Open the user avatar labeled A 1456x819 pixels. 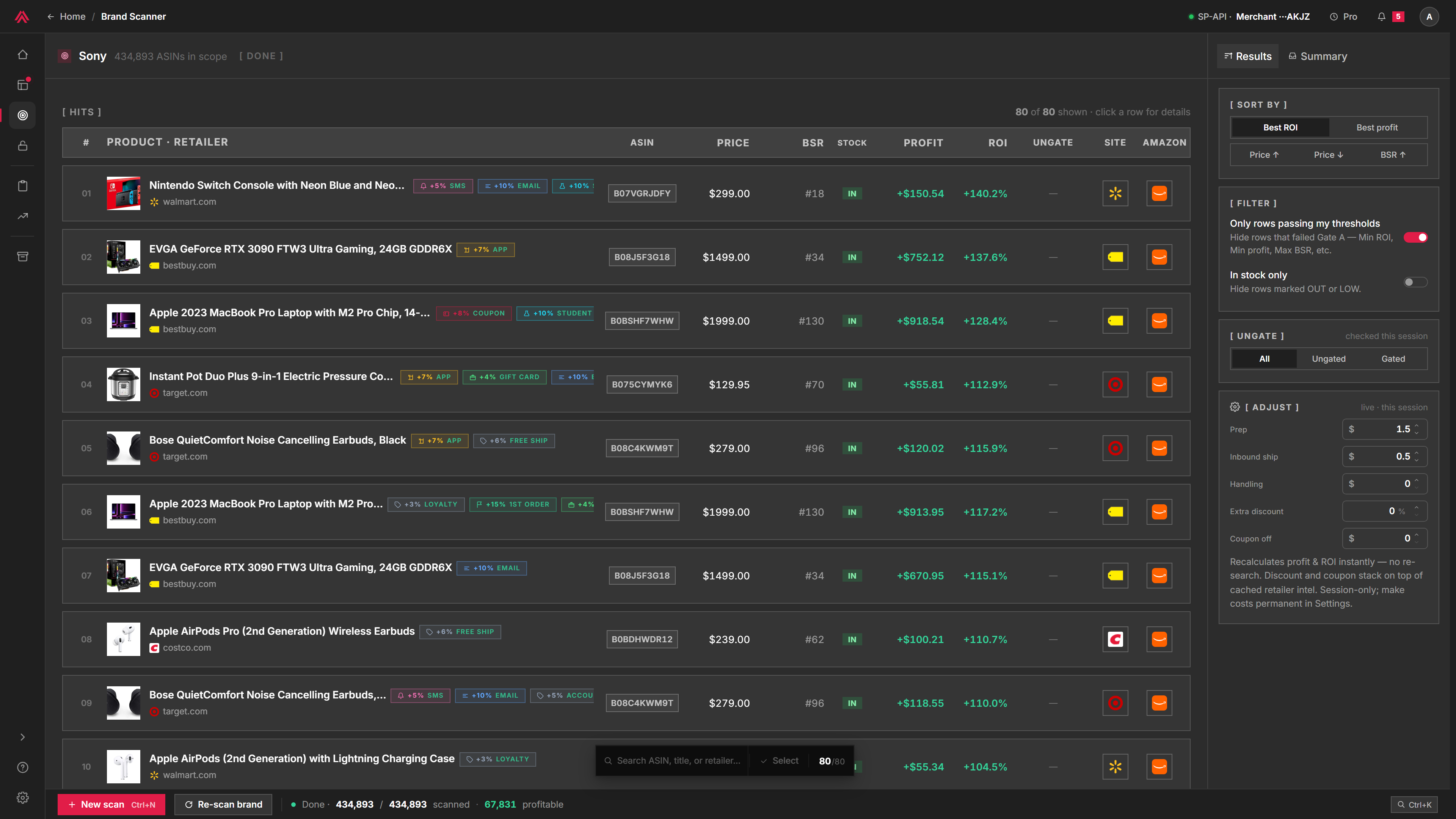coord(1429,16)
